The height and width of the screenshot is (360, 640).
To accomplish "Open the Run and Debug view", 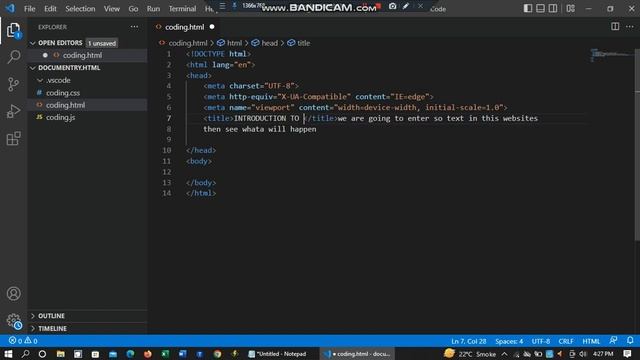I will pos(13,111).
